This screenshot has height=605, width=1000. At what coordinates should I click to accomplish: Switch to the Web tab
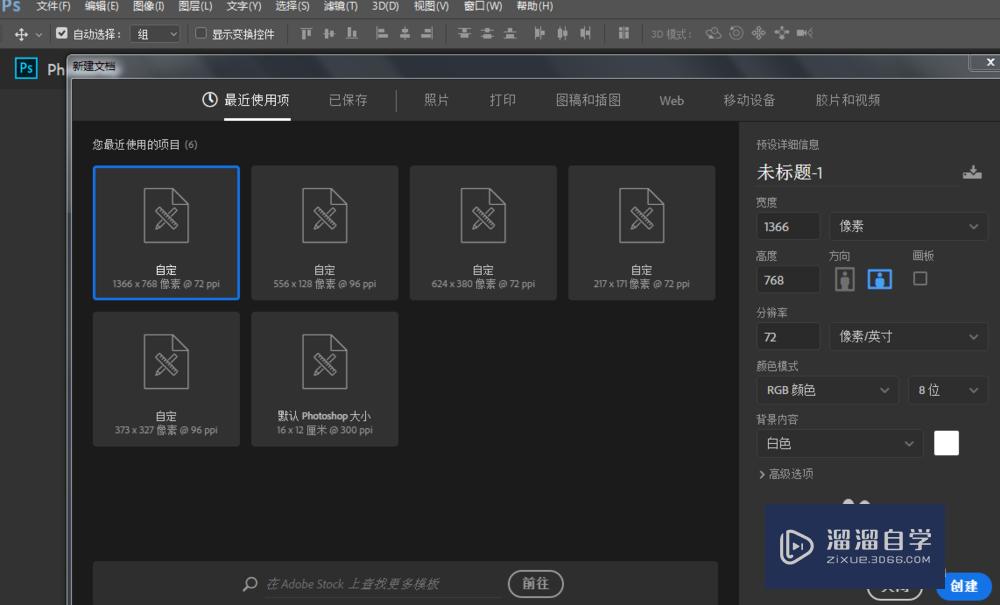[672, 101]
